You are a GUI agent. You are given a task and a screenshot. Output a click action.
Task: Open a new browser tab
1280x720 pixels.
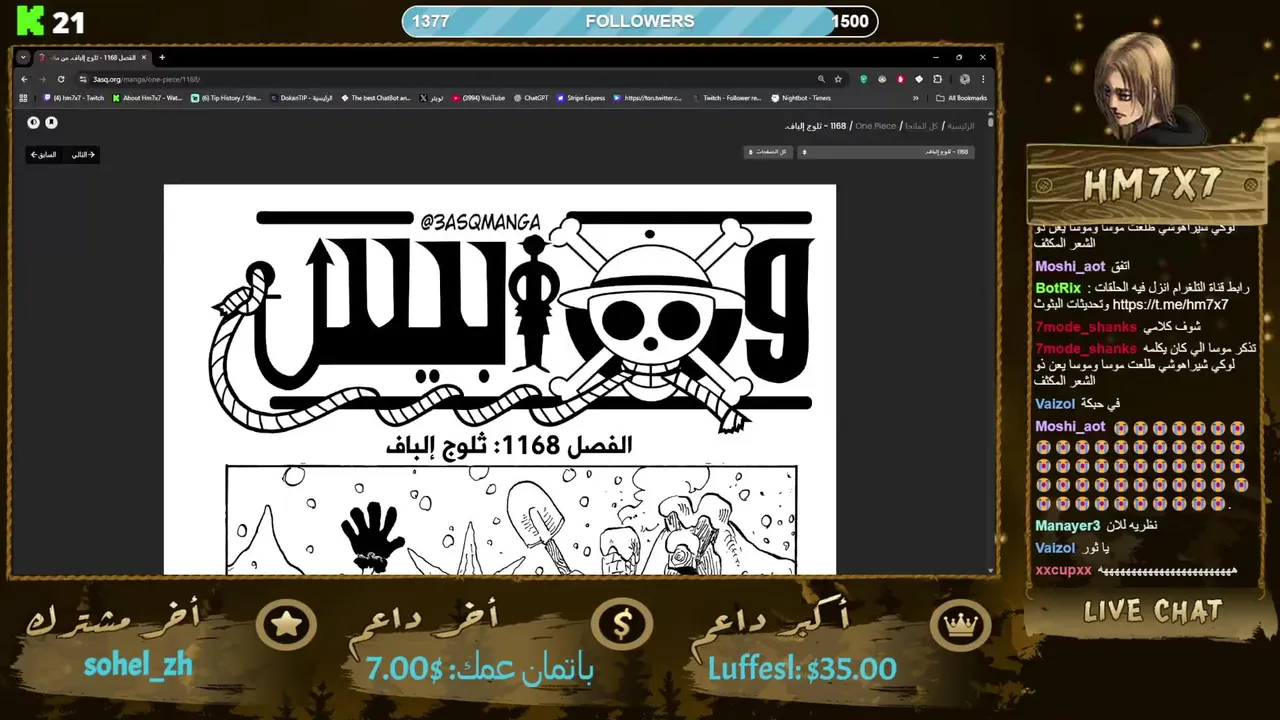162,57
